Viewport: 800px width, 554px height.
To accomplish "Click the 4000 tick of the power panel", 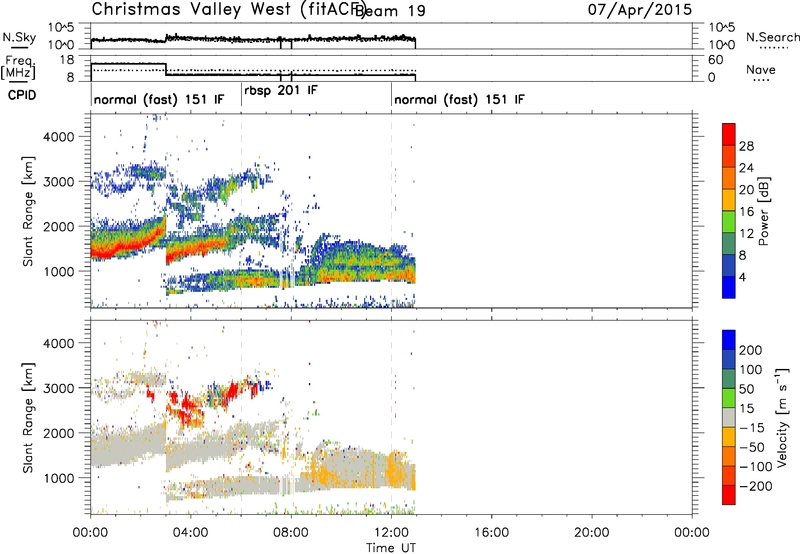I will point(58,137).
